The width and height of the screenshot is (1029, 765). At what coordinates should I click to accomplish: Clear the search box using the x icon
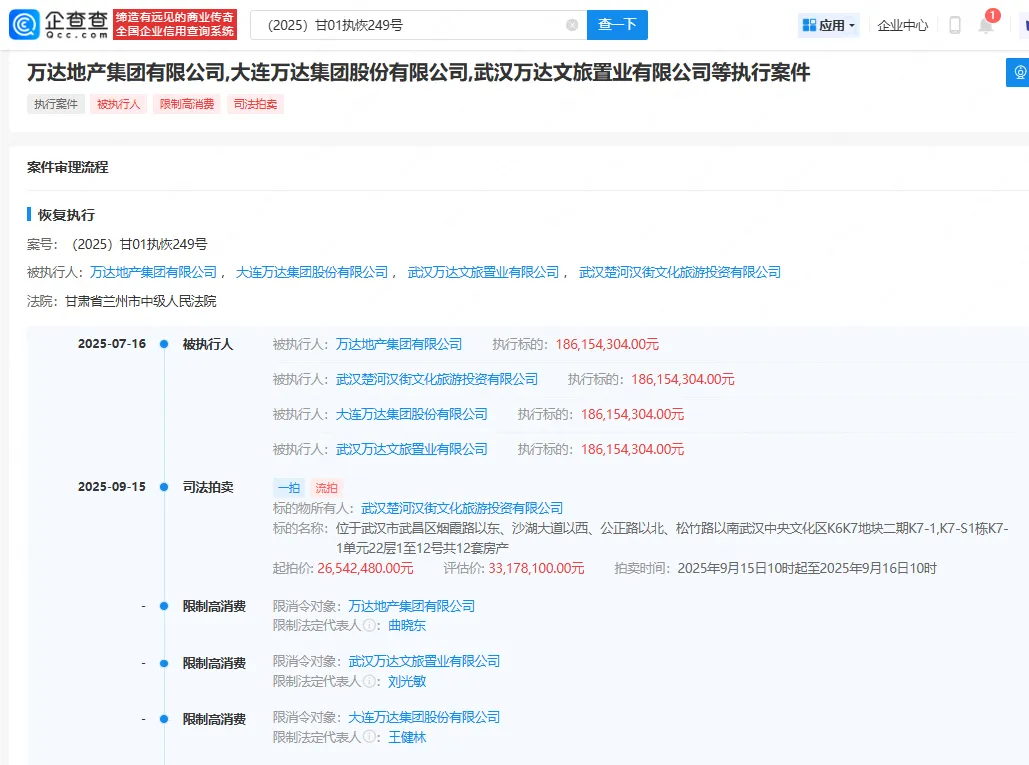(571, 24)
